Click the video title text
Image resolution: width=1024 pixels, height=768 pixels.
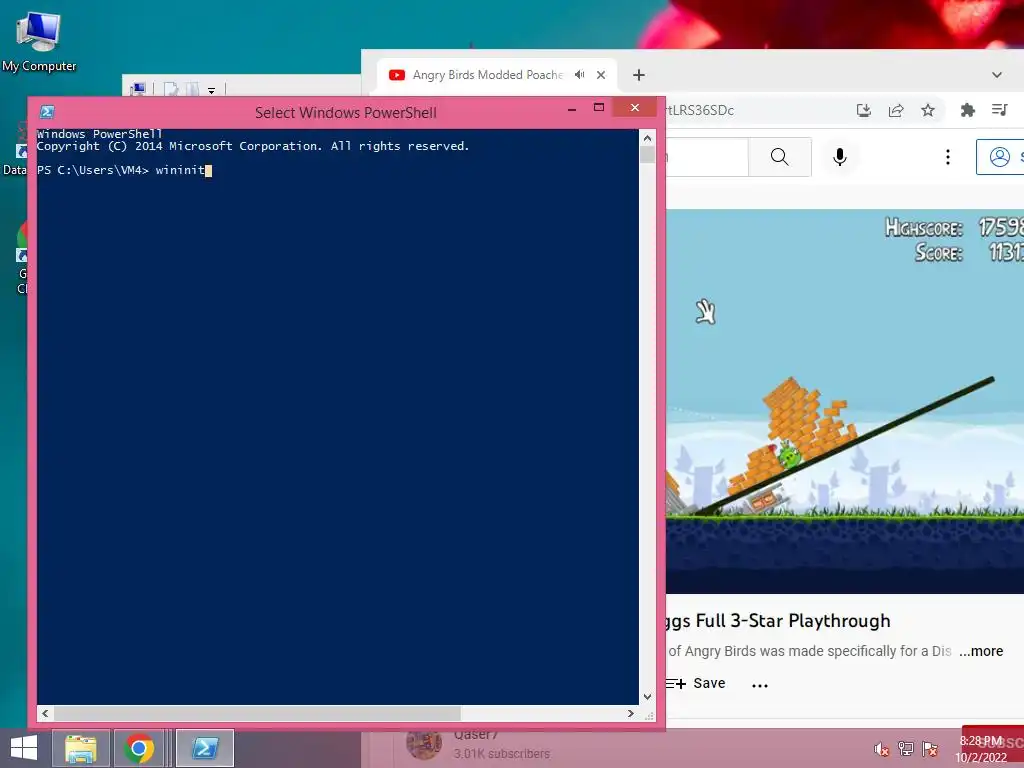(x=778, y=620)
